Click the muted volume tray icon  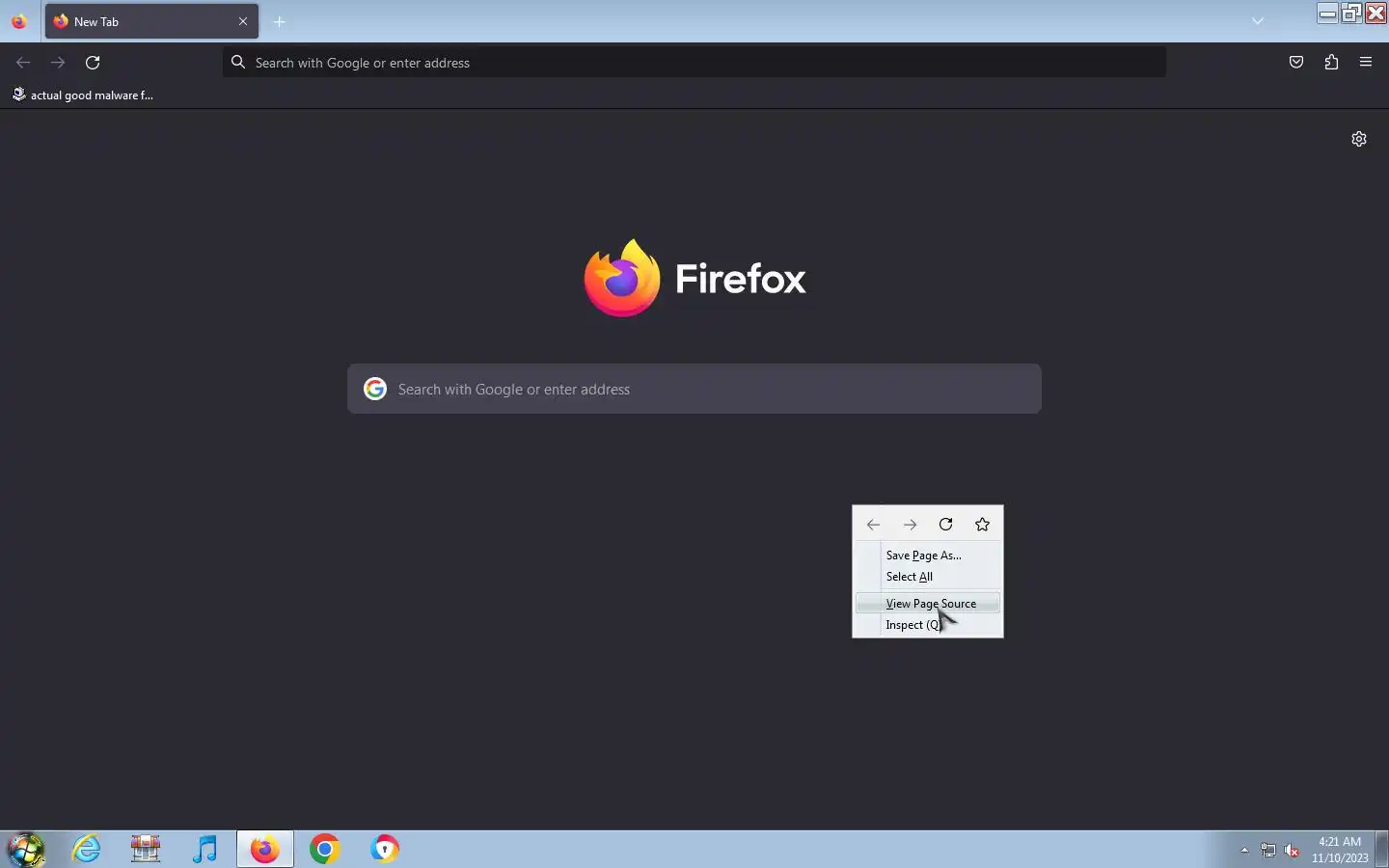1293,851
